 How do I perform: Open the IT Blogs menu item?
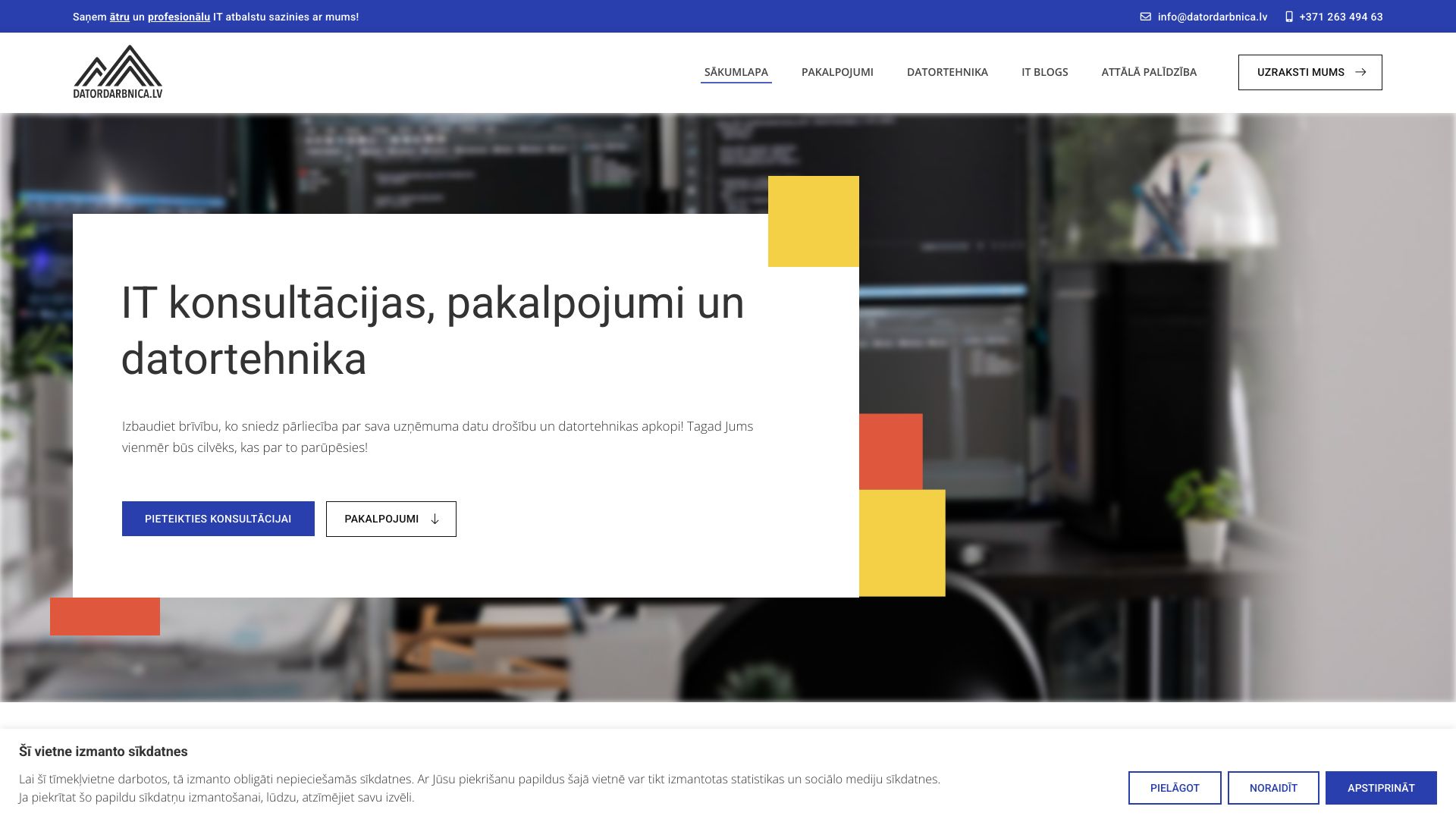tap(1044, 72)
